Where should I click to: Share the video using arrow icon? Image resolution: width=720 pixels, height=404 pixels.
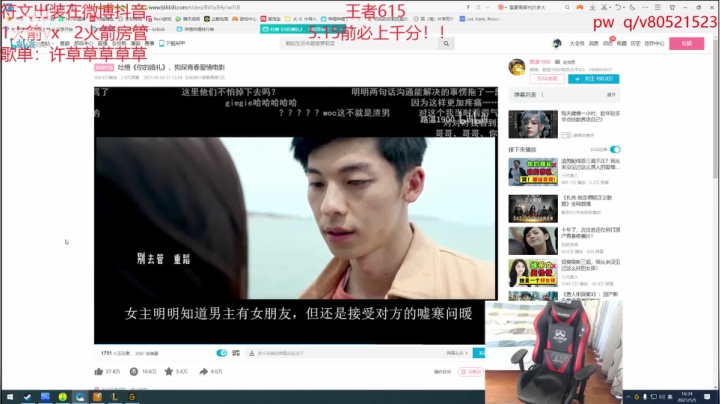[203, 371]
